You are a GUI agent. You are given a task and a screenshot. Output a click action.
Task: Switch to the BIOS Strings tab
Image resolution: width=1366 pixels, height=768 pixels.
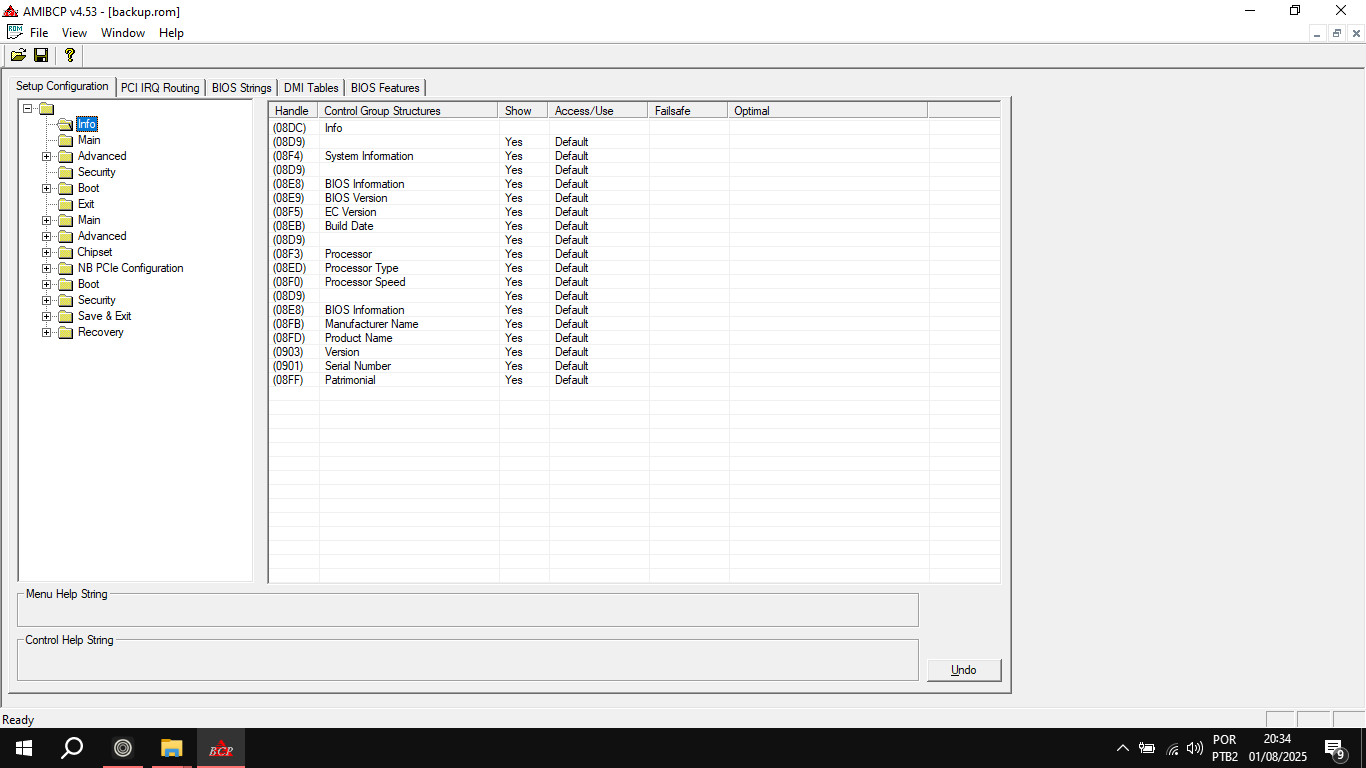tap(241, 88)
